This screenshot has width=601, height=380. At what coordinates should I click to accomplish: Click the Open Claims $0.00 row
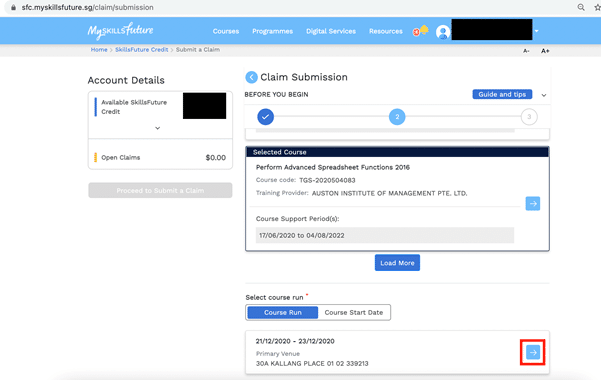click(160, 158)
